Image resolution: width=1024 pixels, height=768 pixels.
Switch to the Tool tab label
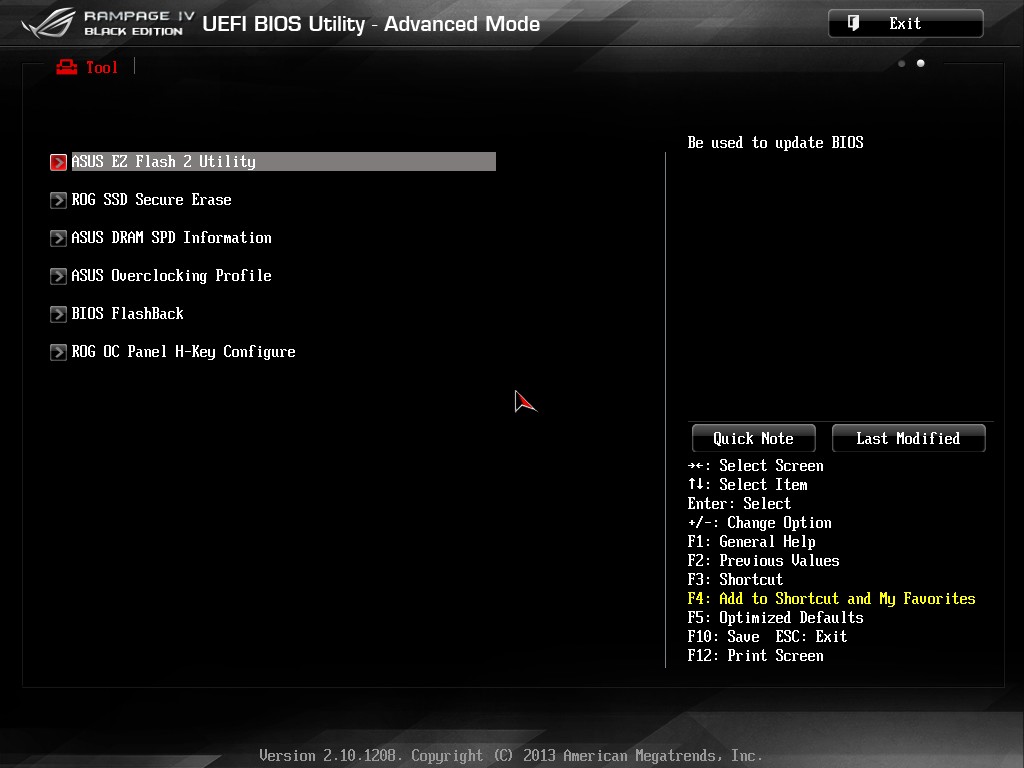(x=102, y=67)
